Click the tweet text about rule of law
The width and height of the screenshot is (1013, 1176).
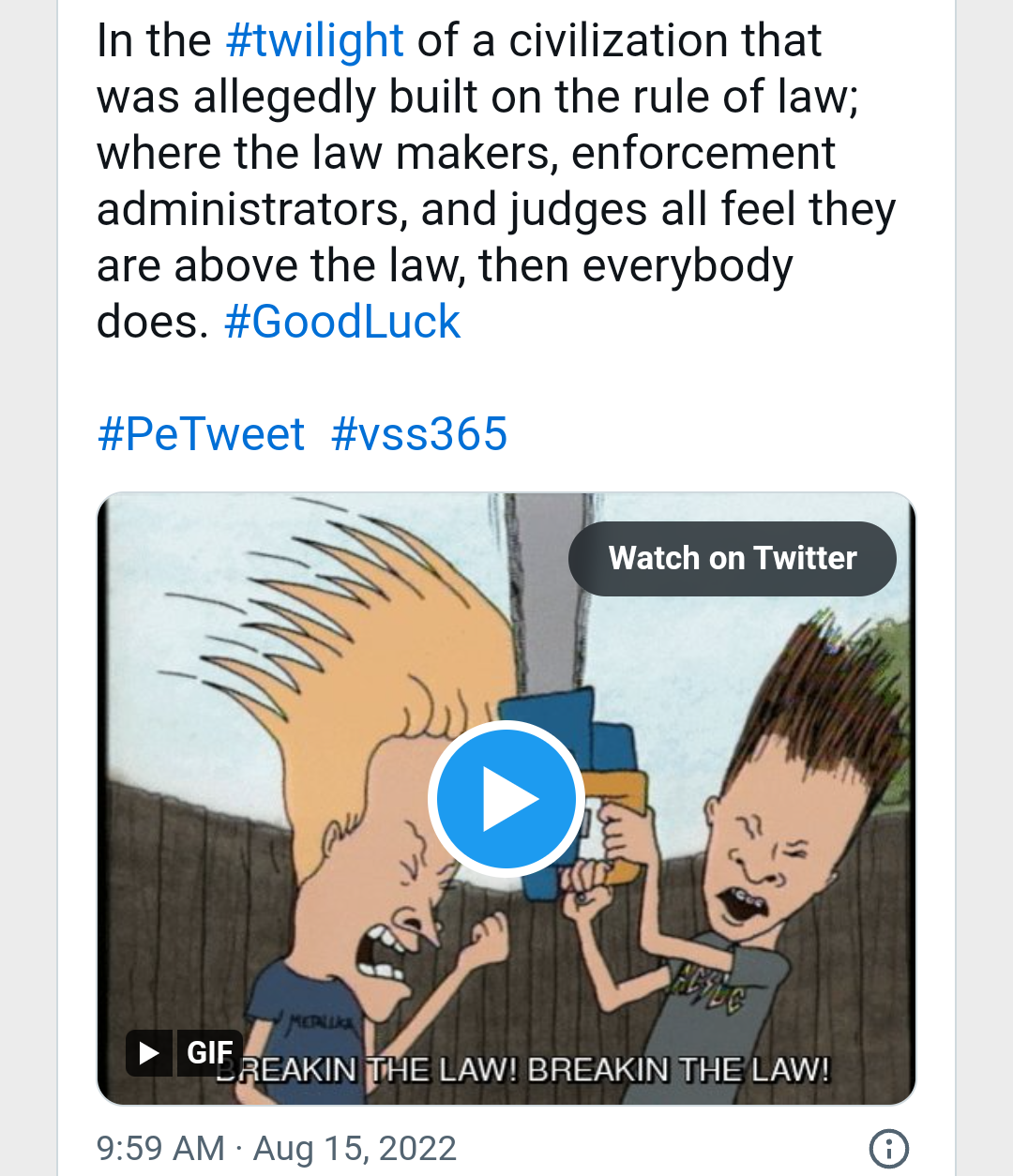496,181
